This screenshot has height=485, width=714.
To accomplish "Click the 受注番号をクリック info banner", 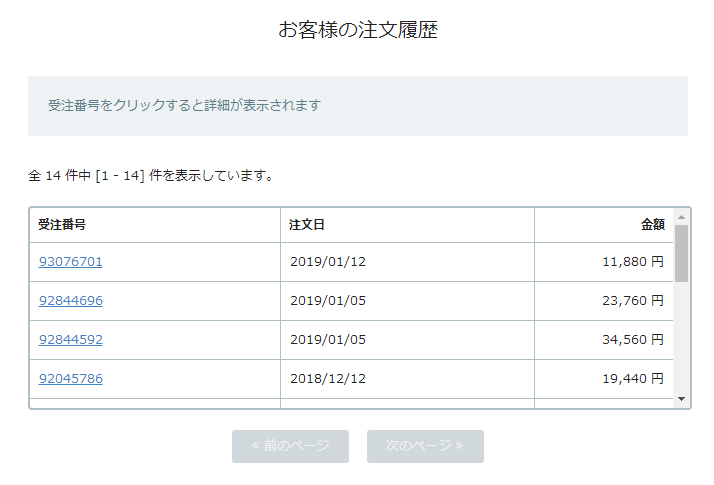I will tap(185, 105).
